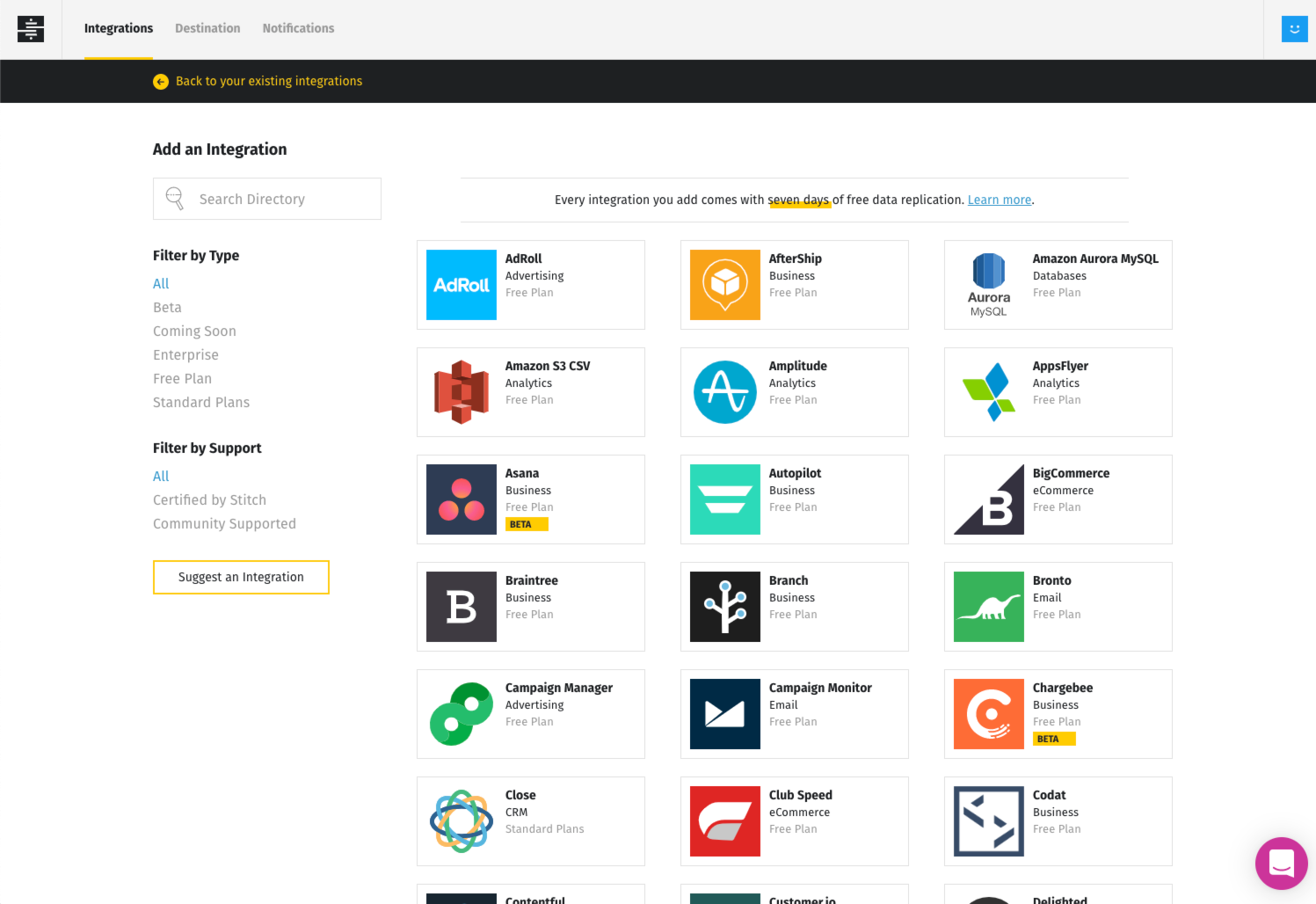This screenshot has height=904, width=1316.
Task: Click the Campaign Monitor title text
Action: (x=820, y=688)
